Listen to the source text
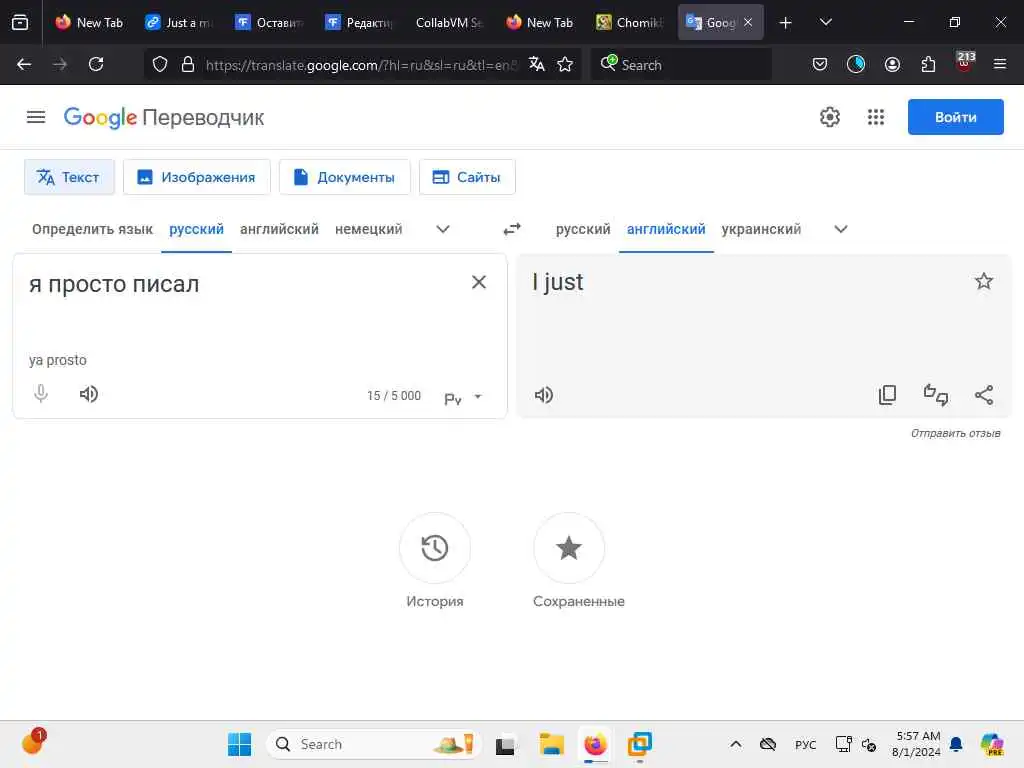This screenshot has height=768, width=1024. 89,394
